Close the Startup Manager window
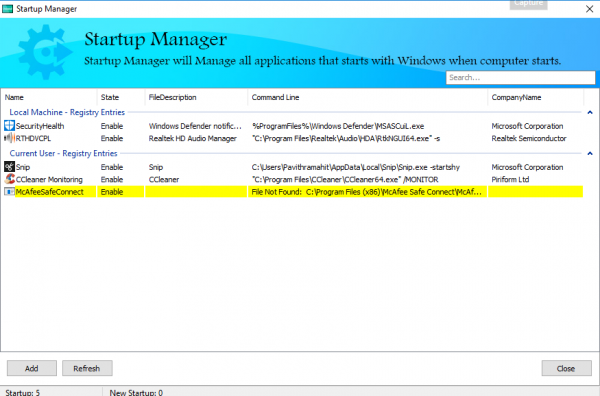 (x=589, y=9)
